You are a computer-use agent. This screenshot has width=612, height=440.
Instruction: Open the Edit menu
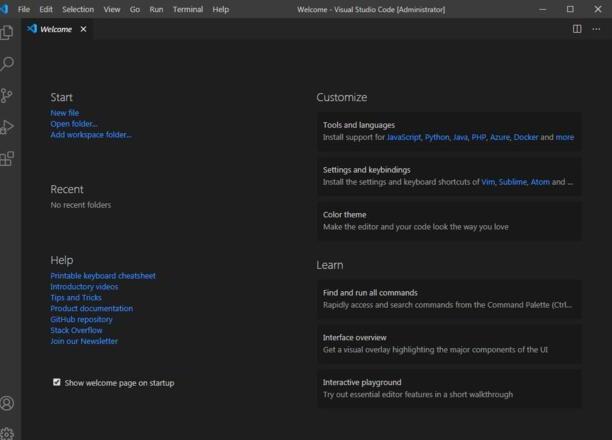coord(46,9)
